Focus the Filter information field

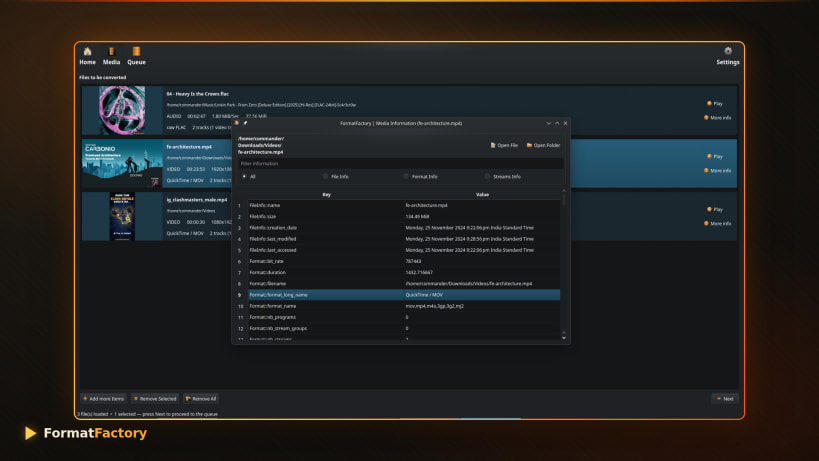click(x=401, y=163)
